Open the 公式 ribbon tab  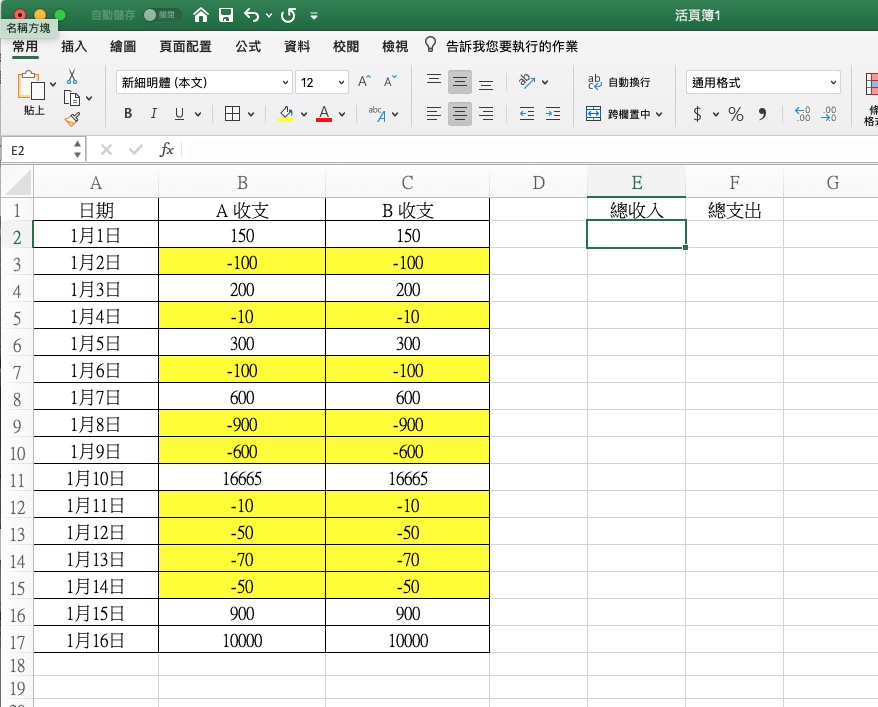click(248, 47)
